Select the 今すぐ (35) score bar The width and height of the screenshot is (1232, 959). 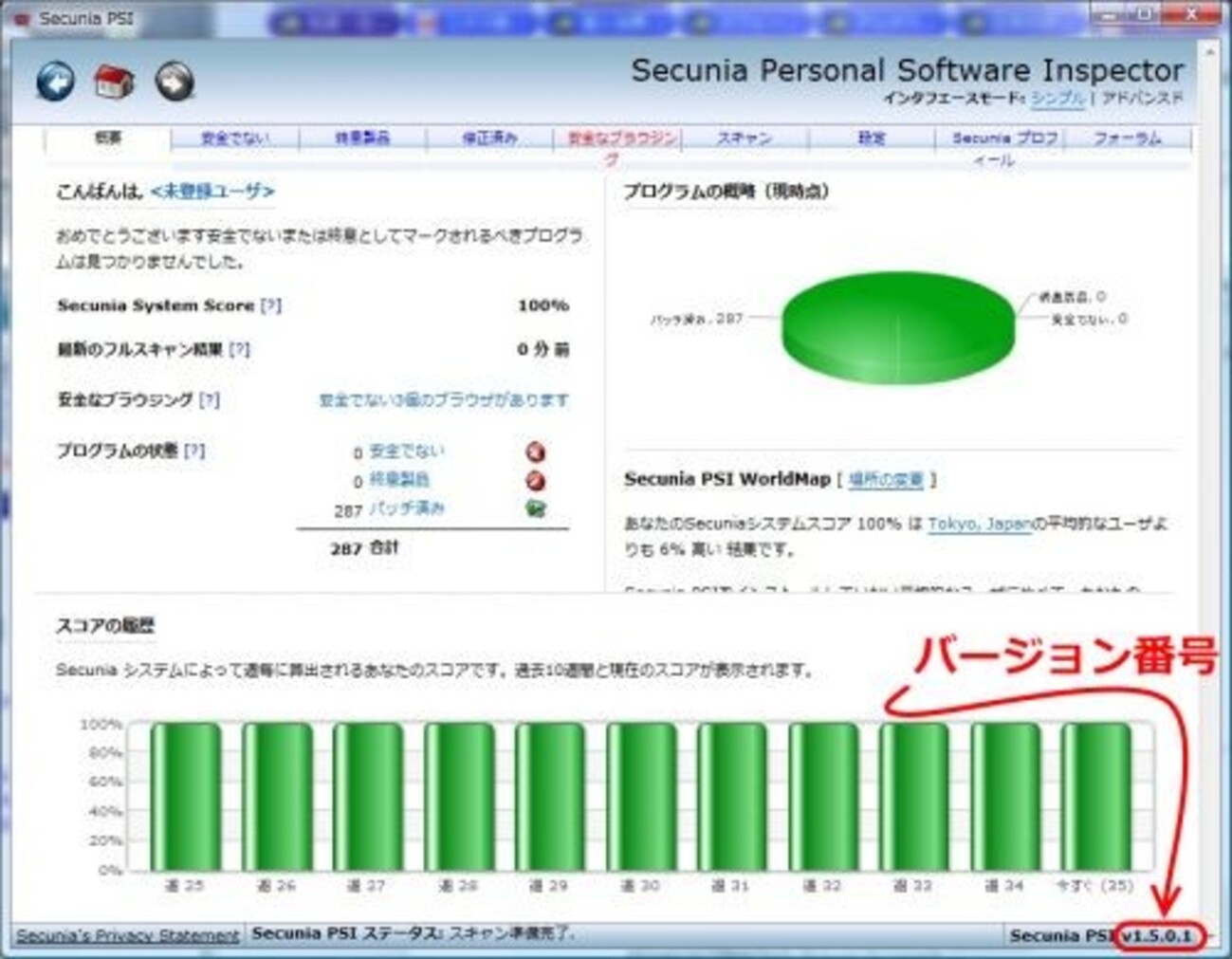tap(1095, 797)
